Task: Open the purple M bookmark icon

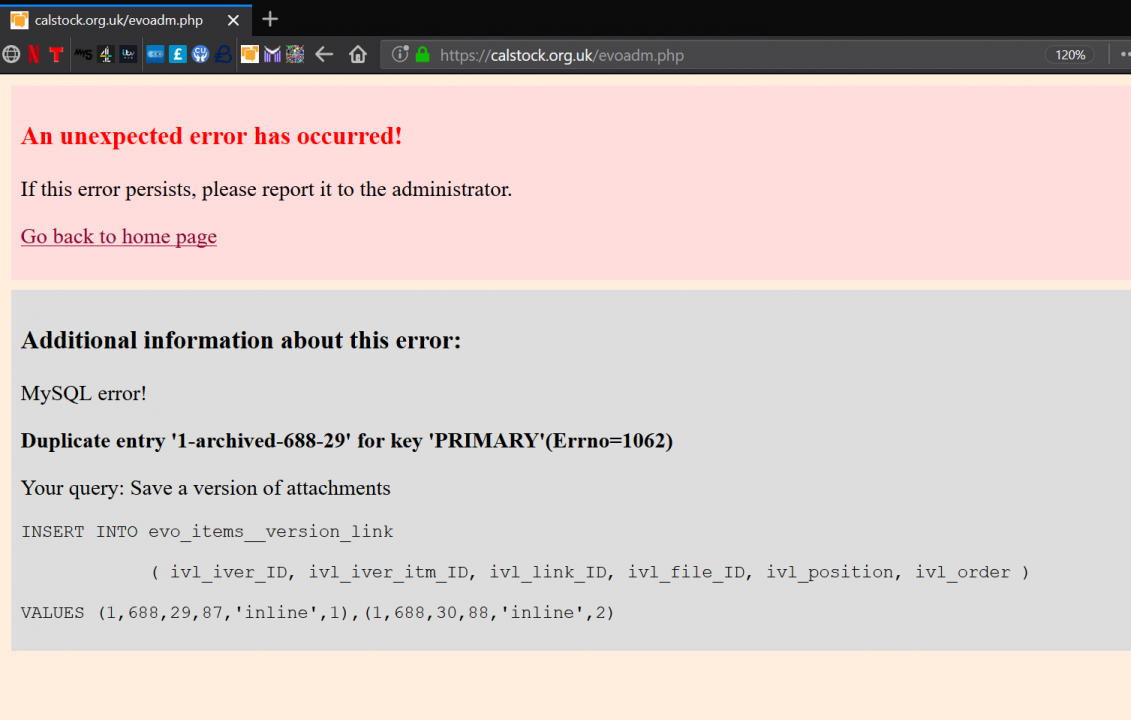Action: point(272,54)
